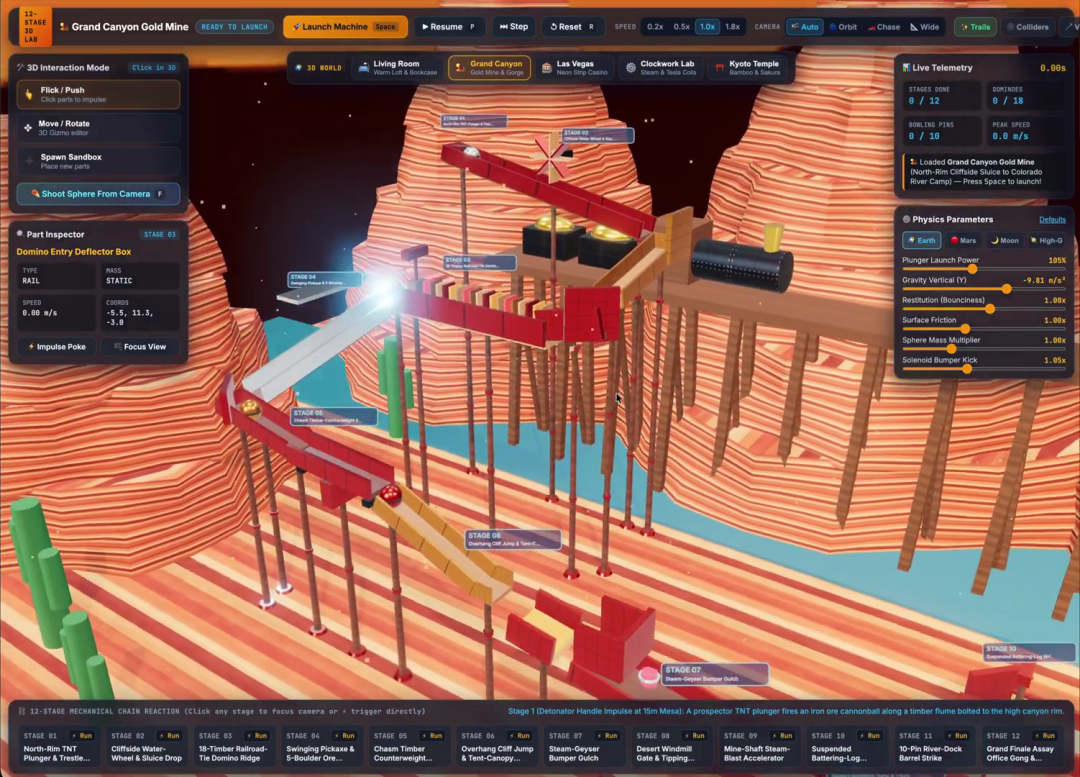Click the Impulse Poke button

coord(57,346)
